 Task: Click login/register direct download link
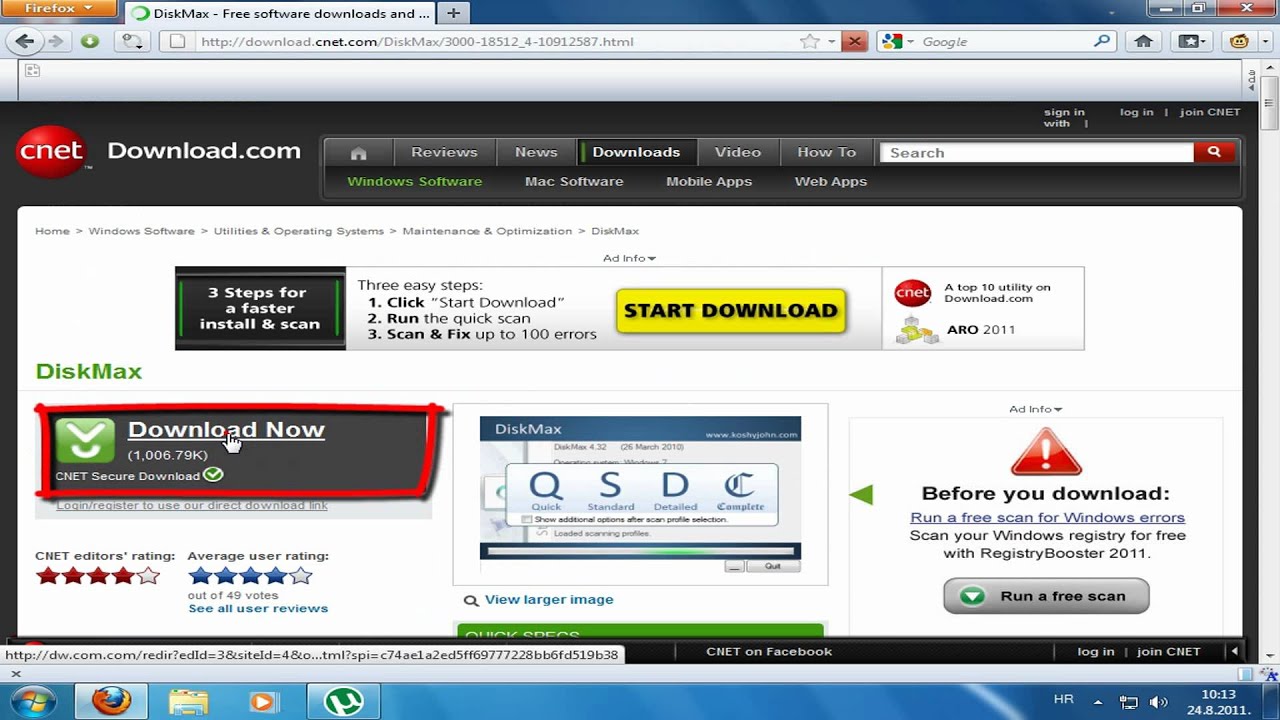tap(192, 505)
